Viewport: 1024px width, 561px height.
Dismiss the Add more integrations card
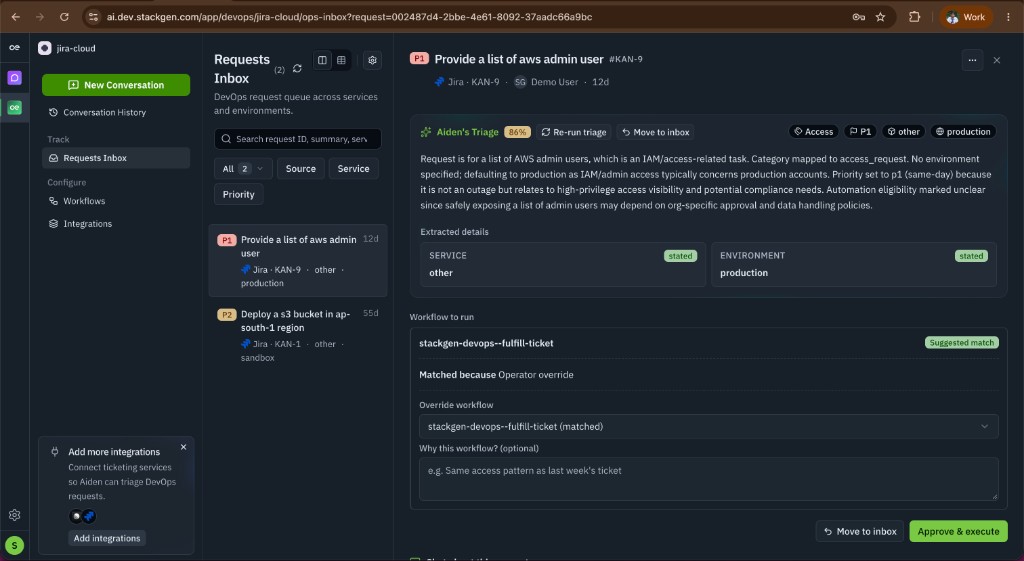[x=184, y=447]
